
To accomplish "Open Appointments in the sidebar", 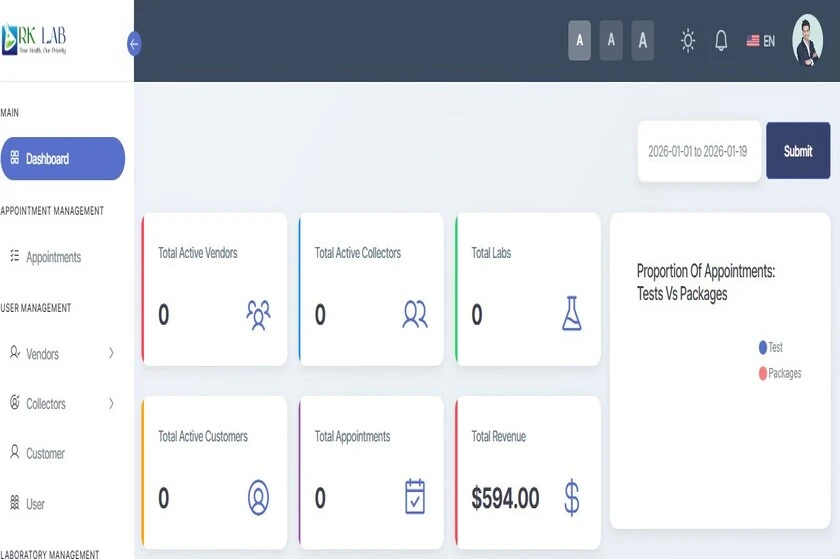I will (53, 257).
